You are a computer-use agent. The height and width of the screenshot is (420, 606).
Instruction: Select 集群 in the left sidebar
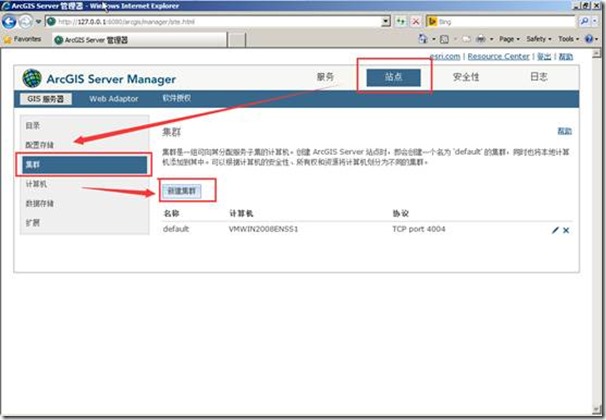[84, 165]
